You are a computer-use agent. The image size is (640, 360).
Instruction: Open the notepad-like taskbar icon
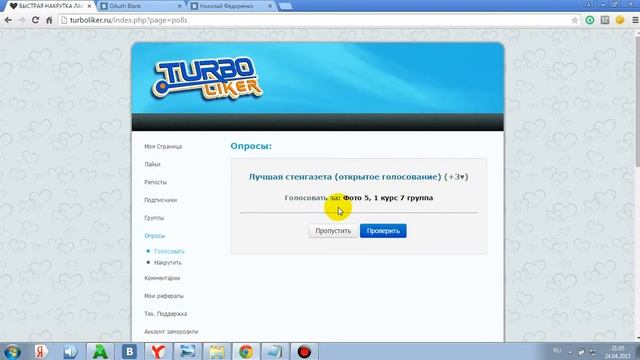(x=275, y=351)
